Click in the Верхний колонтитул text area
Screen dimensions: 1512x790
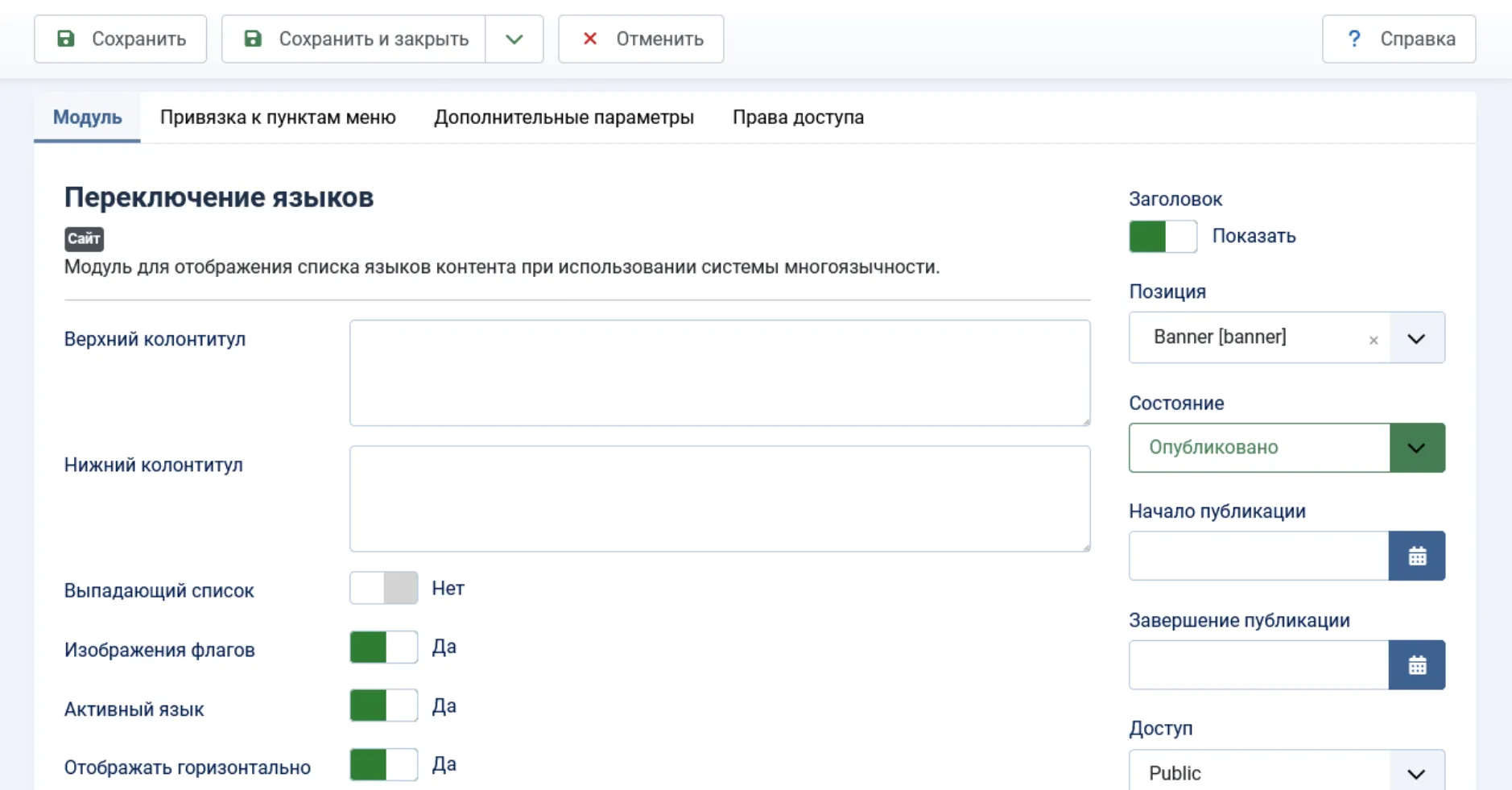(719, 373)
